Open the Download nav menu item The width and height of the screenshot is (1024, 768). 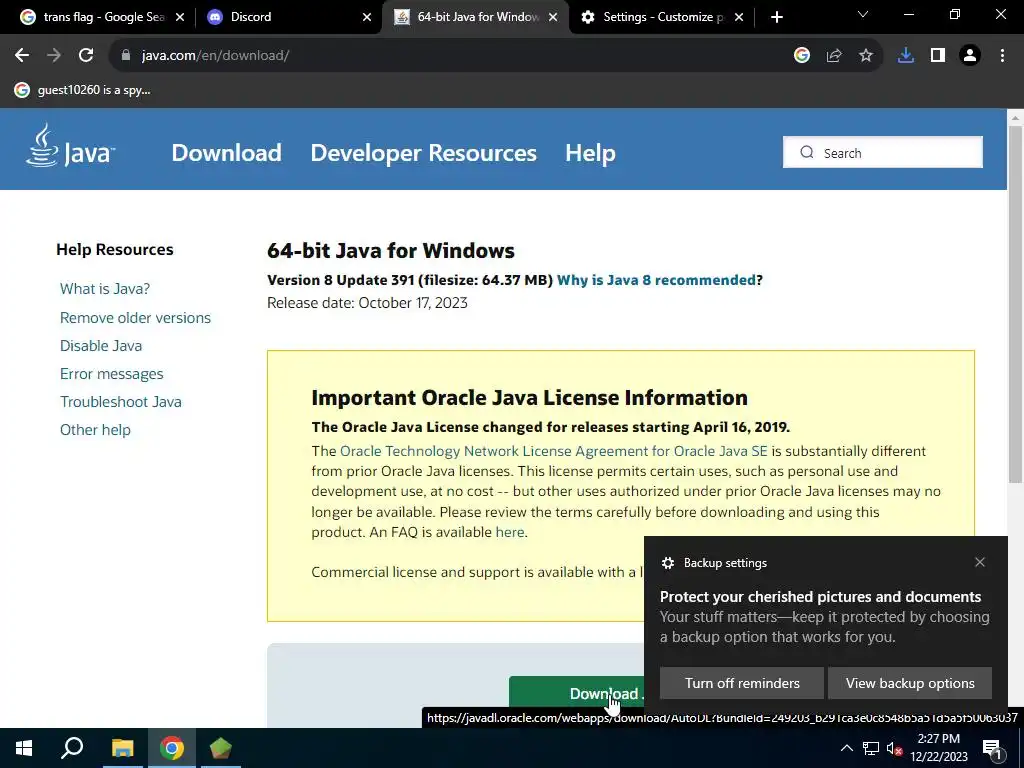click(x=227, y=153)
